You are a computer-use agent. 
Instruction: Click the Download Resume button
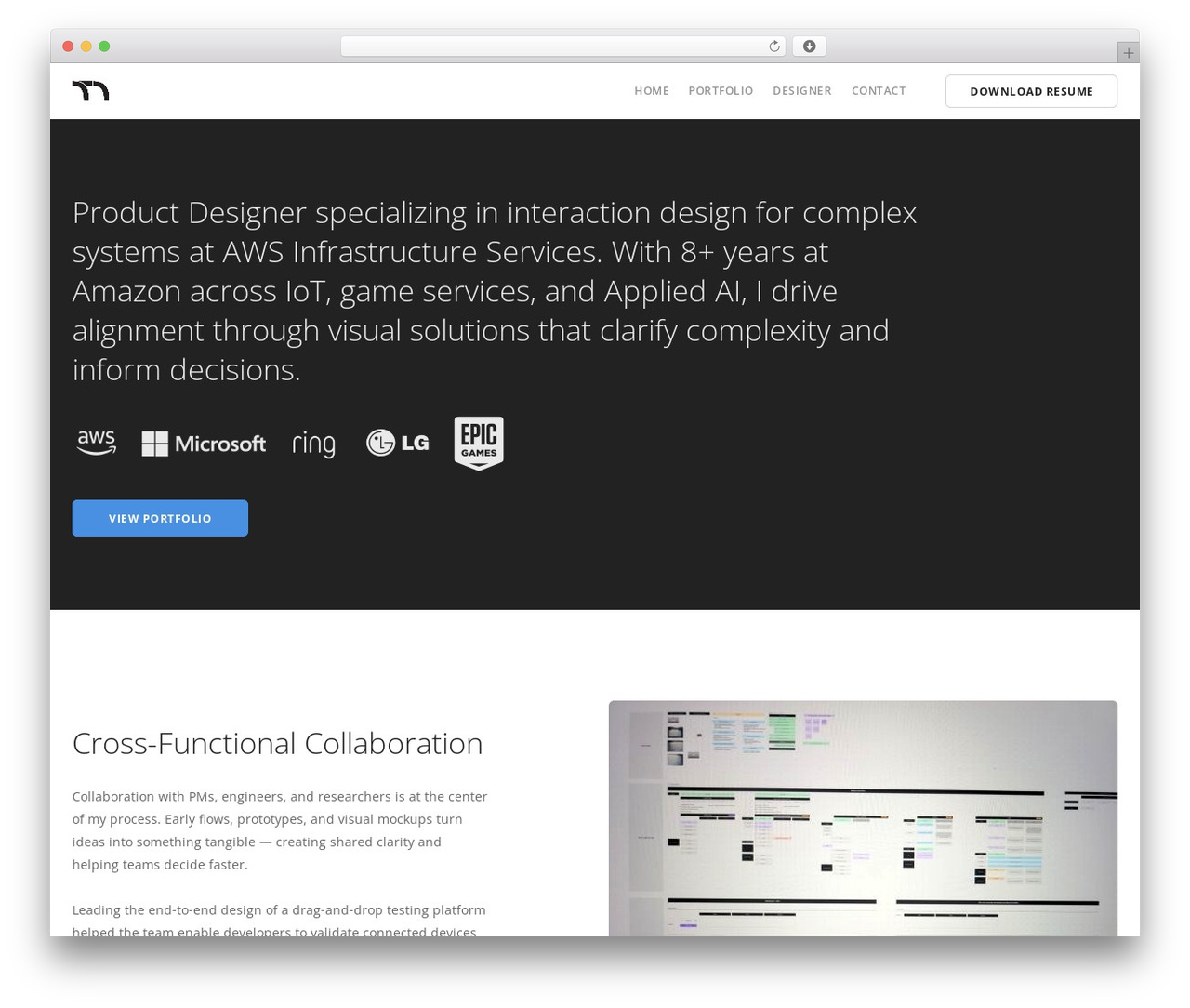(x=1031, y=91)
